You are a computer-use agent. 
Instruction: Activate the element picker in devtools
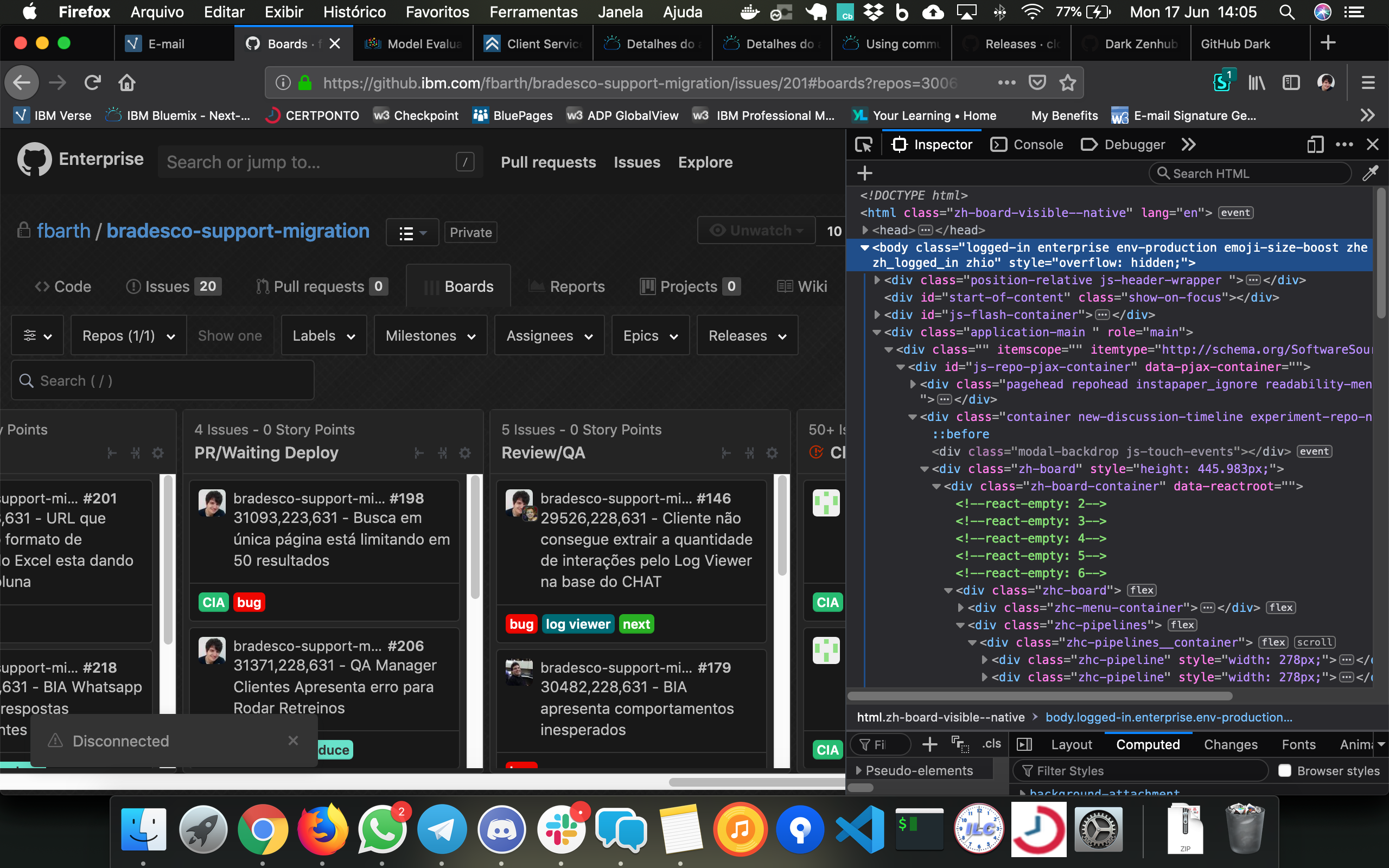coord(864,145)
